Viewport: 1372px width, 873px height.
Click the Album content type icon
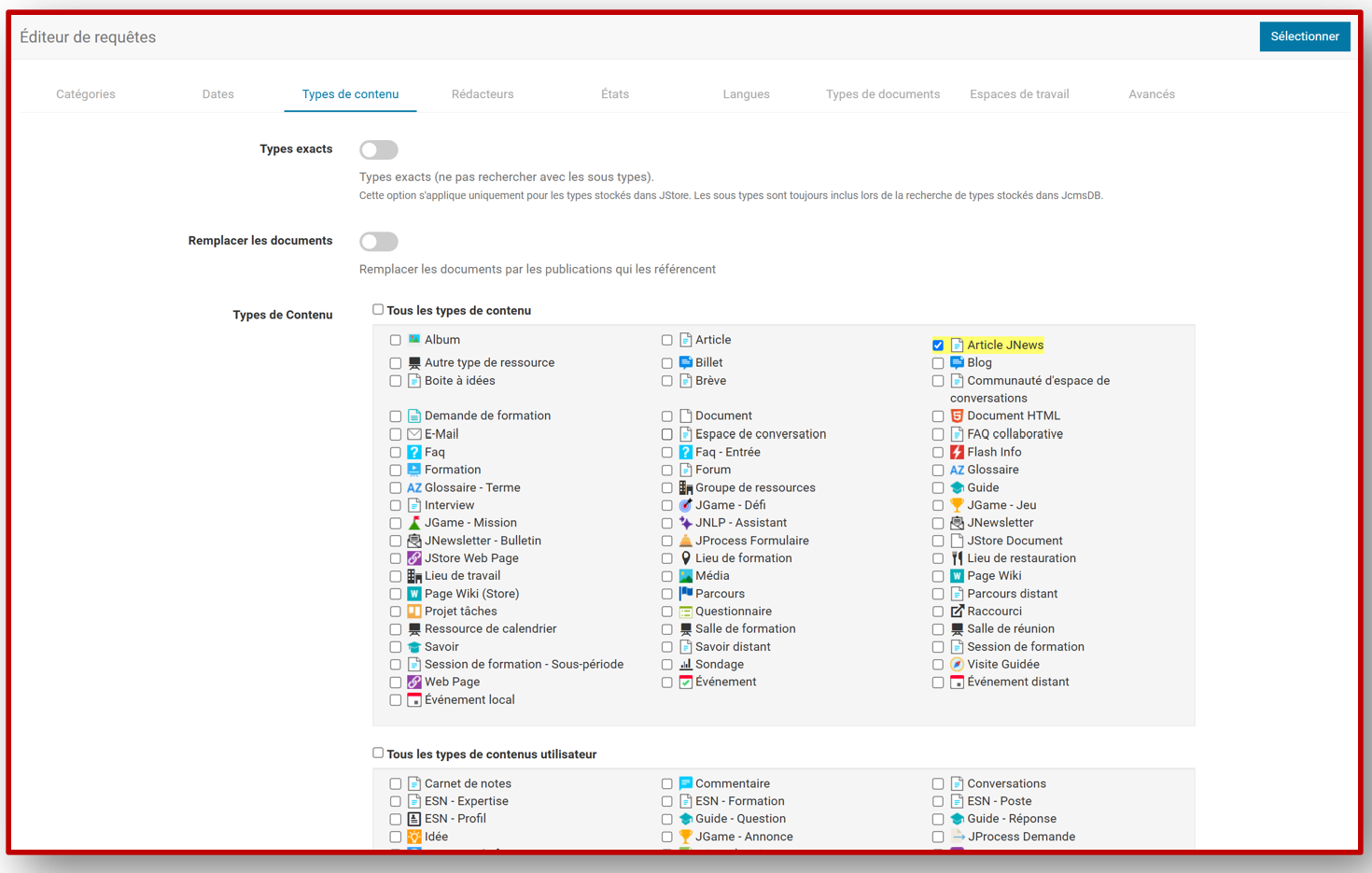(x=414, y=340)
